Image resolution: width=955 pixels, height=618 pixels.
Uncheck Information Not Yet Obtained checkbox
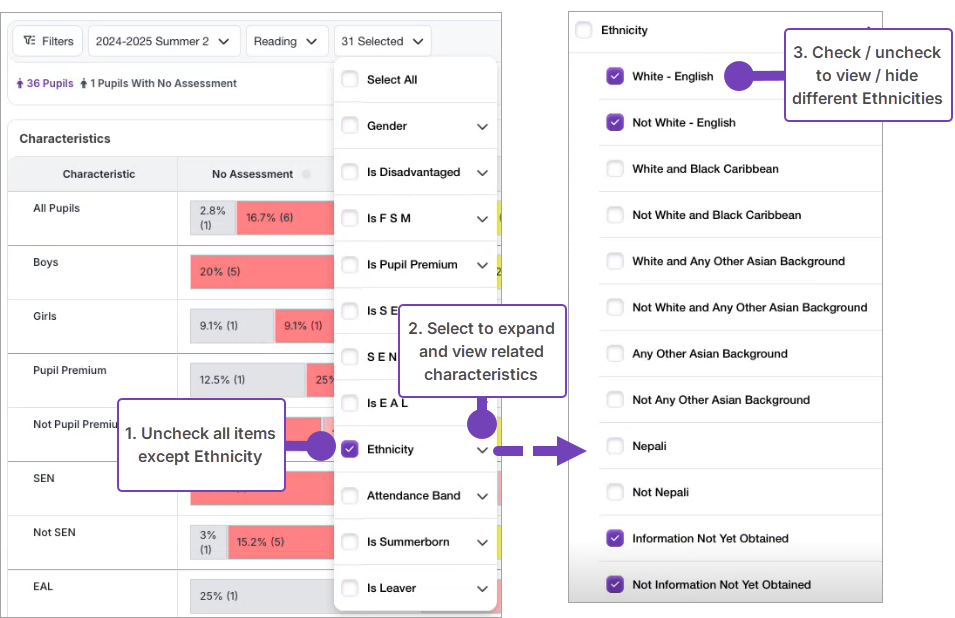pyautogui.click(x=615, y=538)
